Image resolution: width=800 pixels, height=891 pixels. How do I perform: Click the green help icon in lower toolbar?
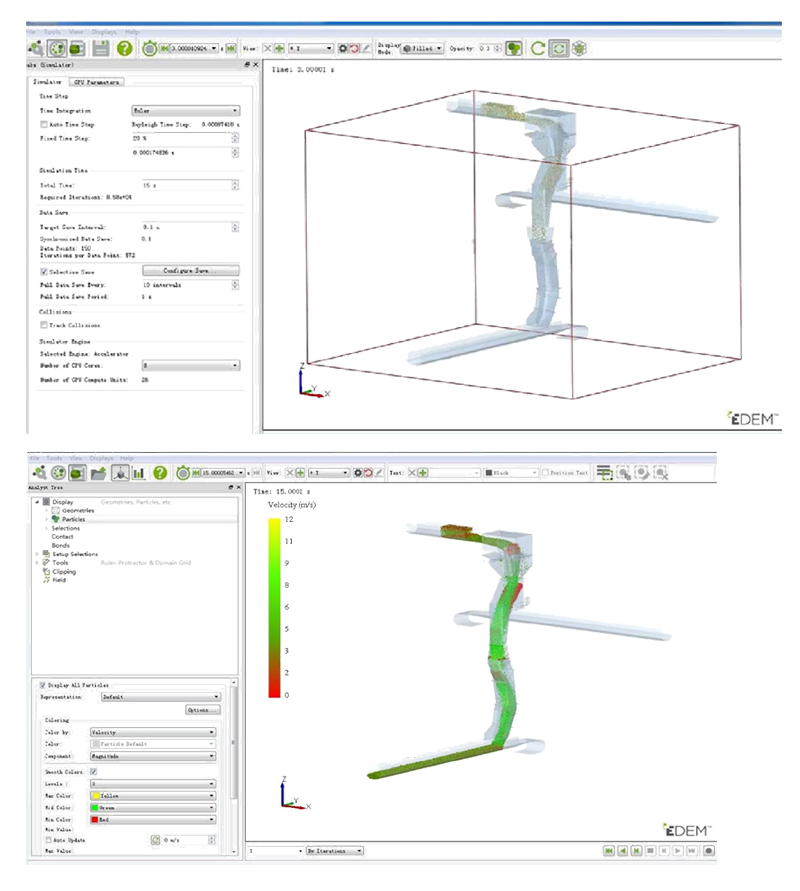160,472
